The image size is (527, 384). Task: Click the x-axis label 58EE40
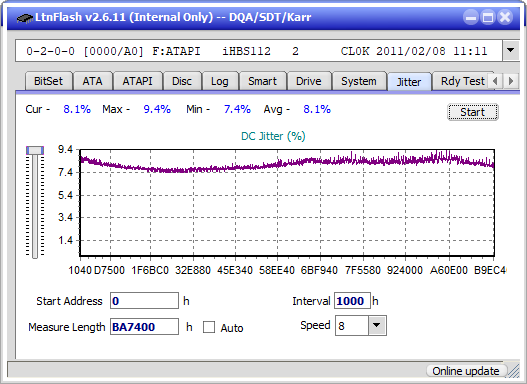[277, 270]
